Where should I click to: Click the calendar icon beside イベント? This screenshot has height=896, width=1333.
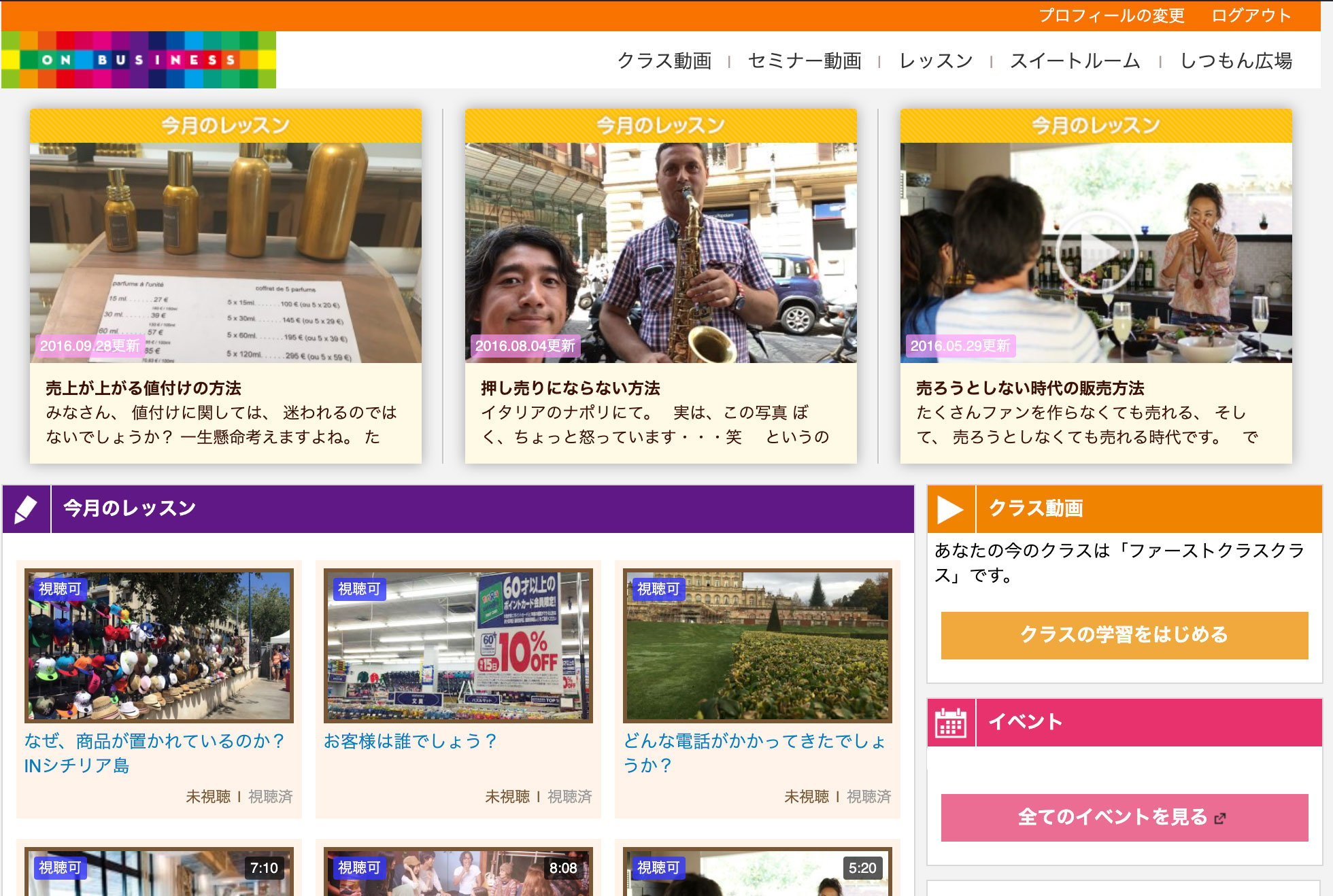(951, 723)
